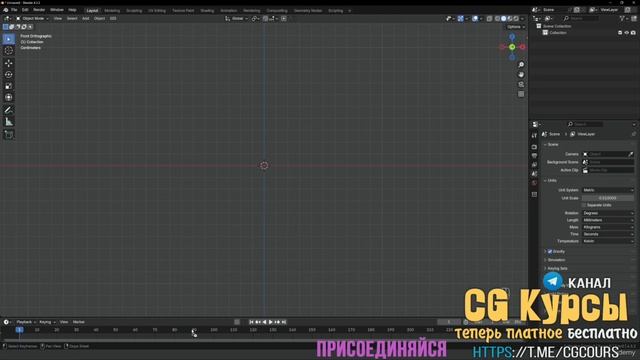Screen dimensions: 640x360
Task: Open the viewport Add menu
Action: [x=85, y=18]
